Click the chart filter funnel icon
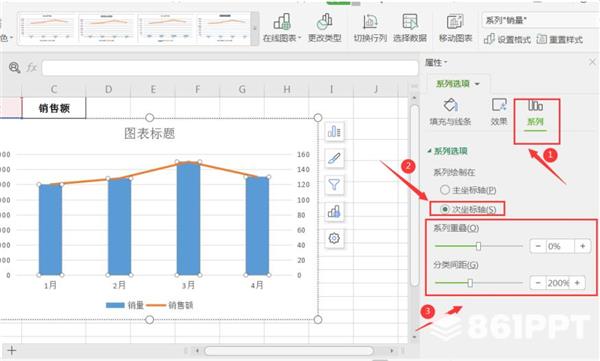 point(334,185)
